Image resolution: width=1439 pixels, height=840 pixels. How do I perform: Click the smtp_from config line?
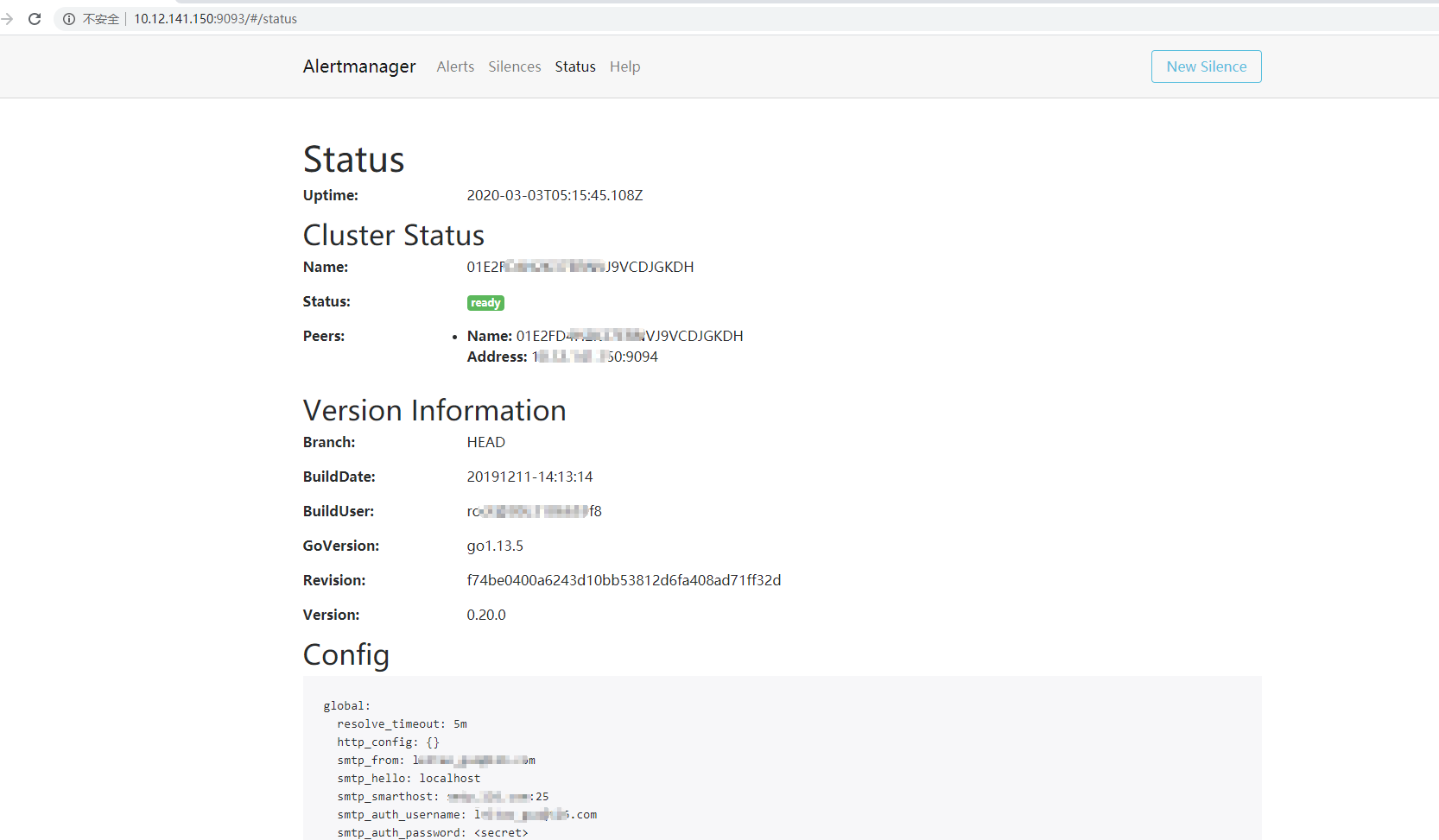[x=436, y=761]
